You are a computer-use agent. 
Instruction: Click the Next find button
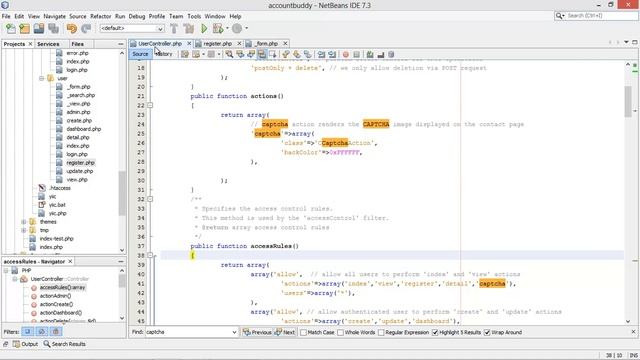pyautogui.click(x=285, y=332)
